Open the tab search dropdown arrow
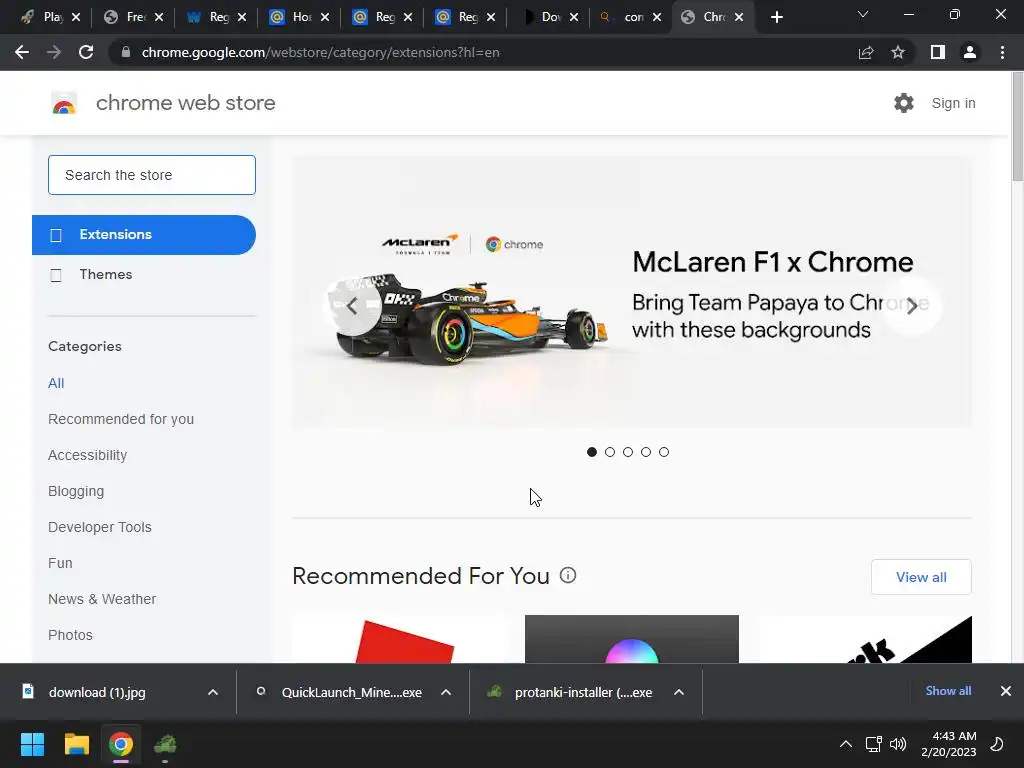Screen dimensions: 1024x768 click(863, 14)
